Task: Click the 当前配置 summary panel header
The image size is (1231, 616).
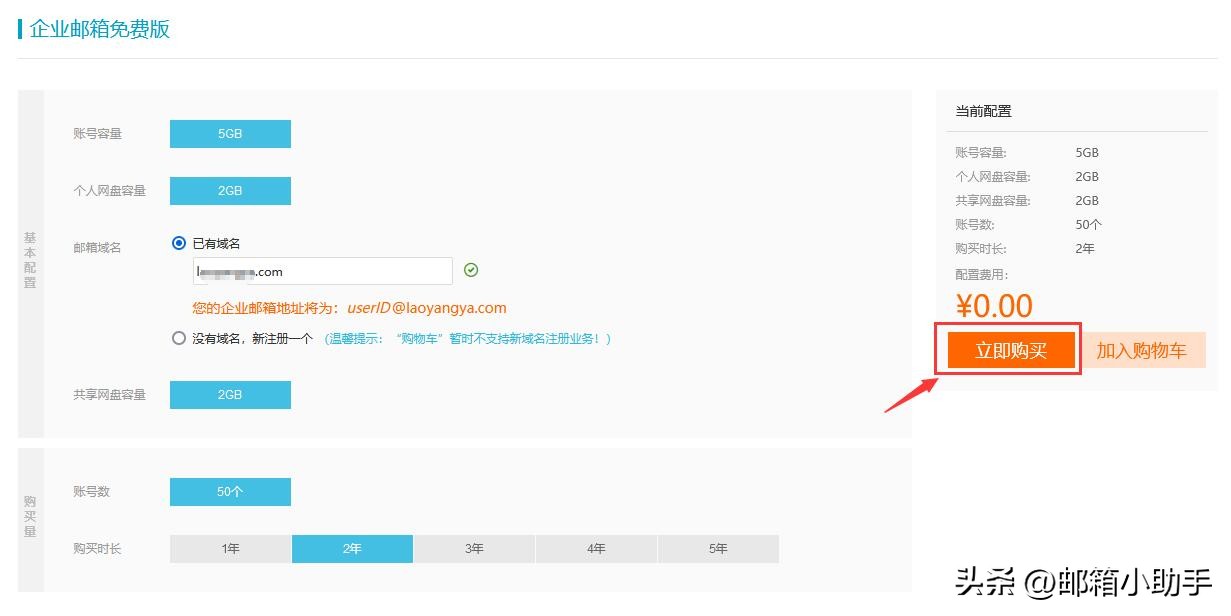Action: click(x=975, y=111)
